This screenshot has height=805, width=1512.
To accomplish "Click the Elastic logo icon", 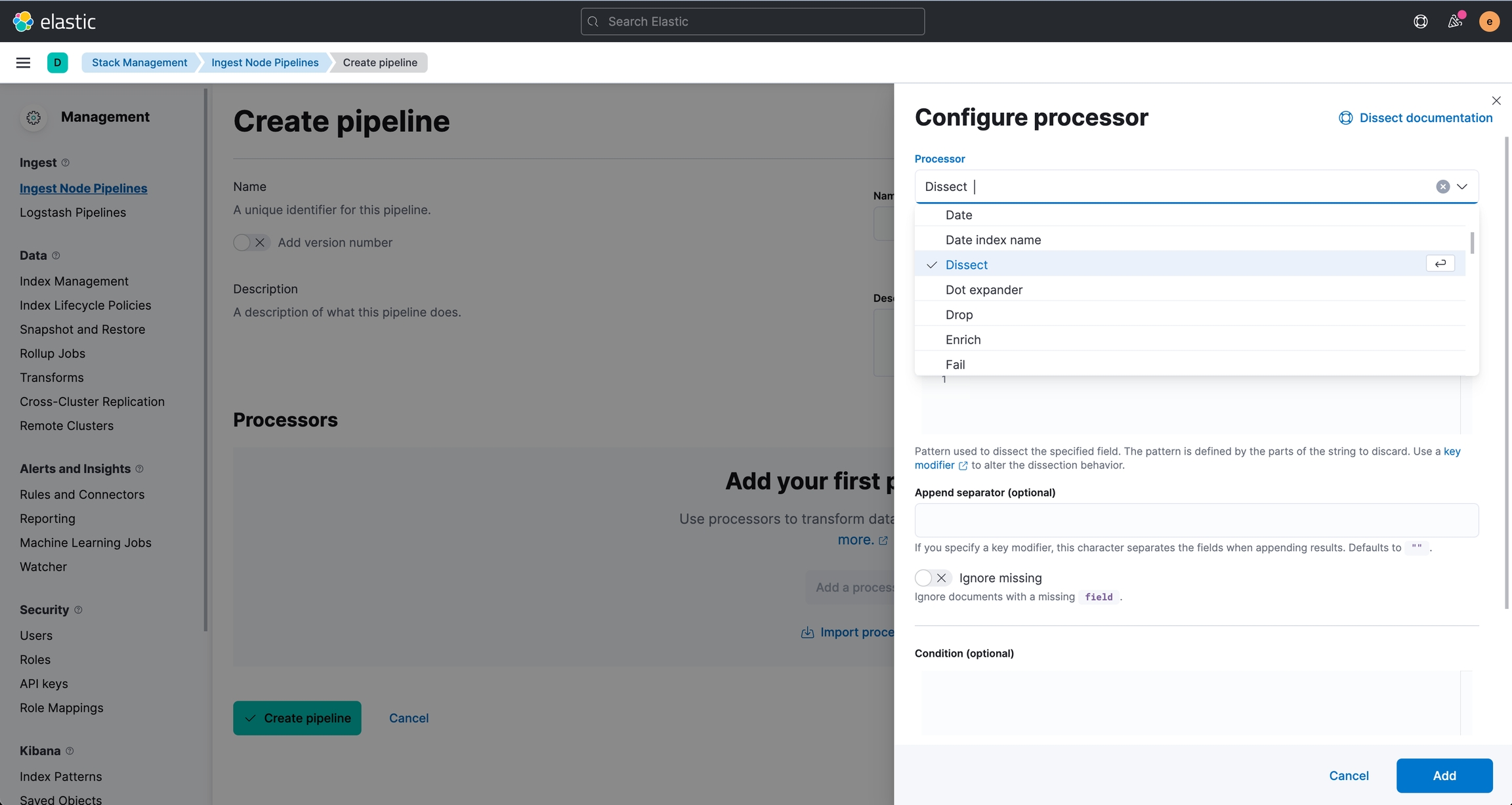I will point(23,22).
